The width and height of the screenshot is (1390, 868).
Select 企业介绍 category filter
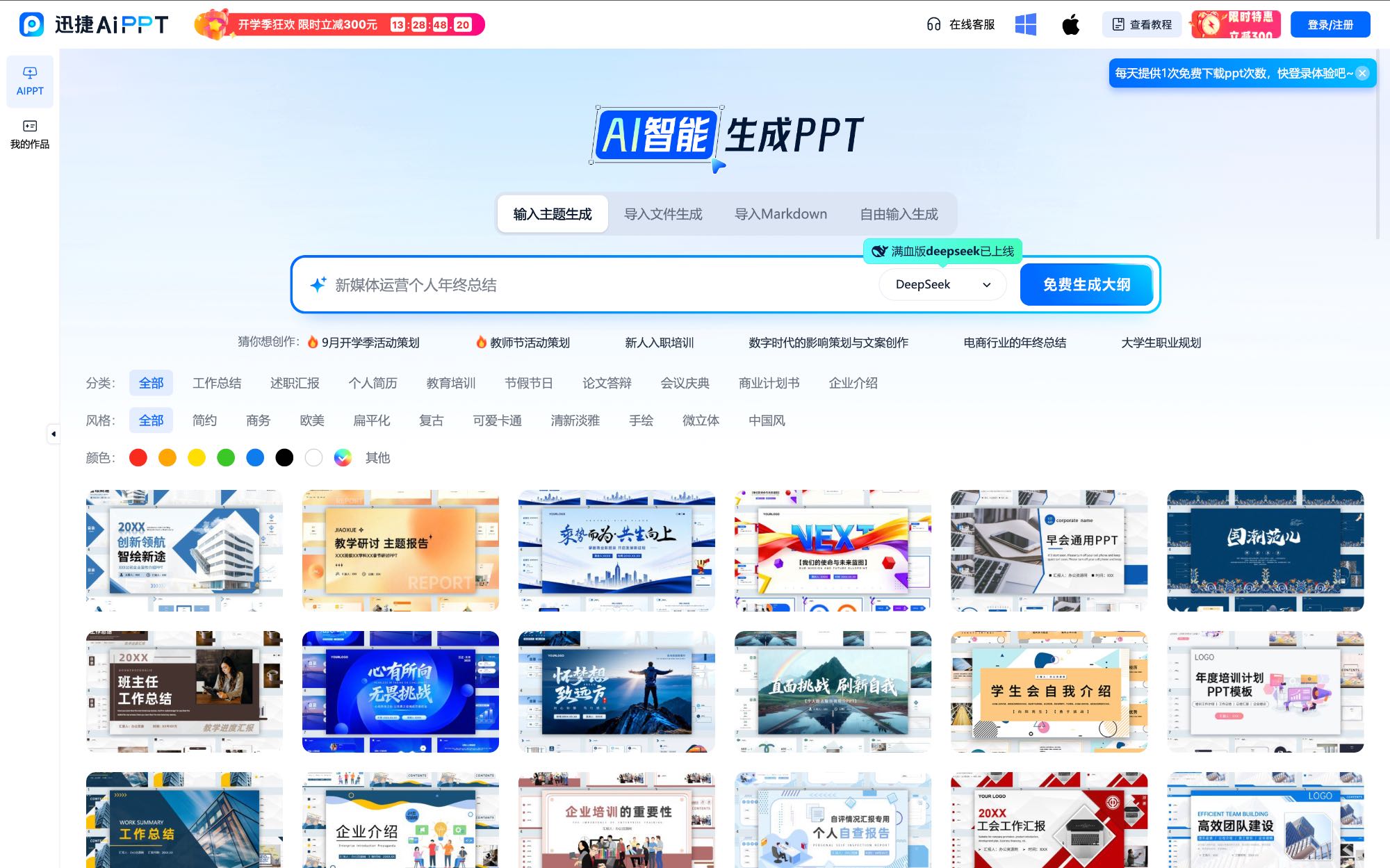(853, 383)
